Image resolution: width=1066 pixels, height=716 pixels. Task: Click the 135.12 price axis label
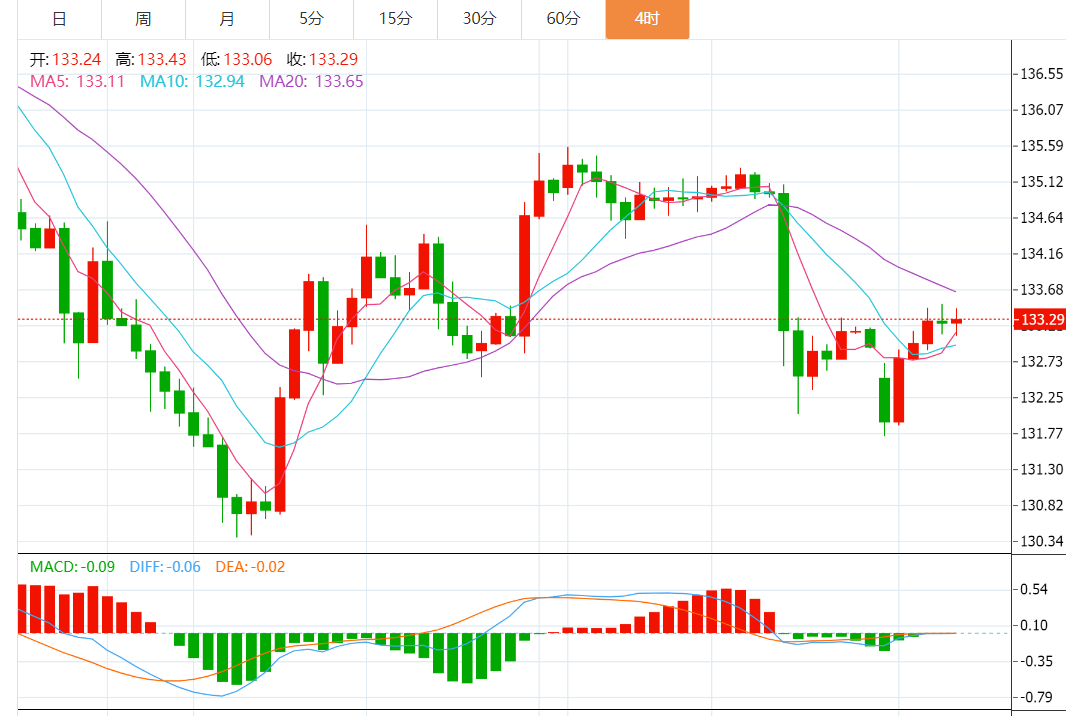[x=1042, y=182]
